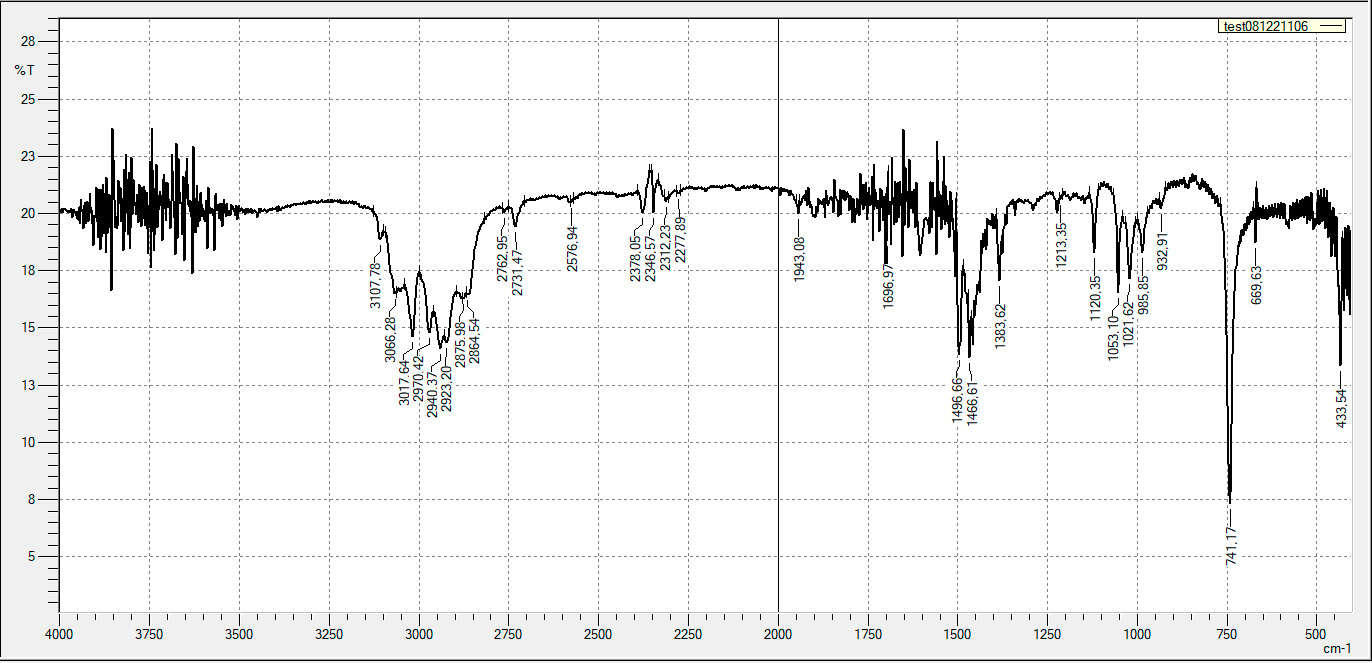This screenshot has height=663, width=1372.
Task: Click the 1943.08 peak label
Action: 799,259
